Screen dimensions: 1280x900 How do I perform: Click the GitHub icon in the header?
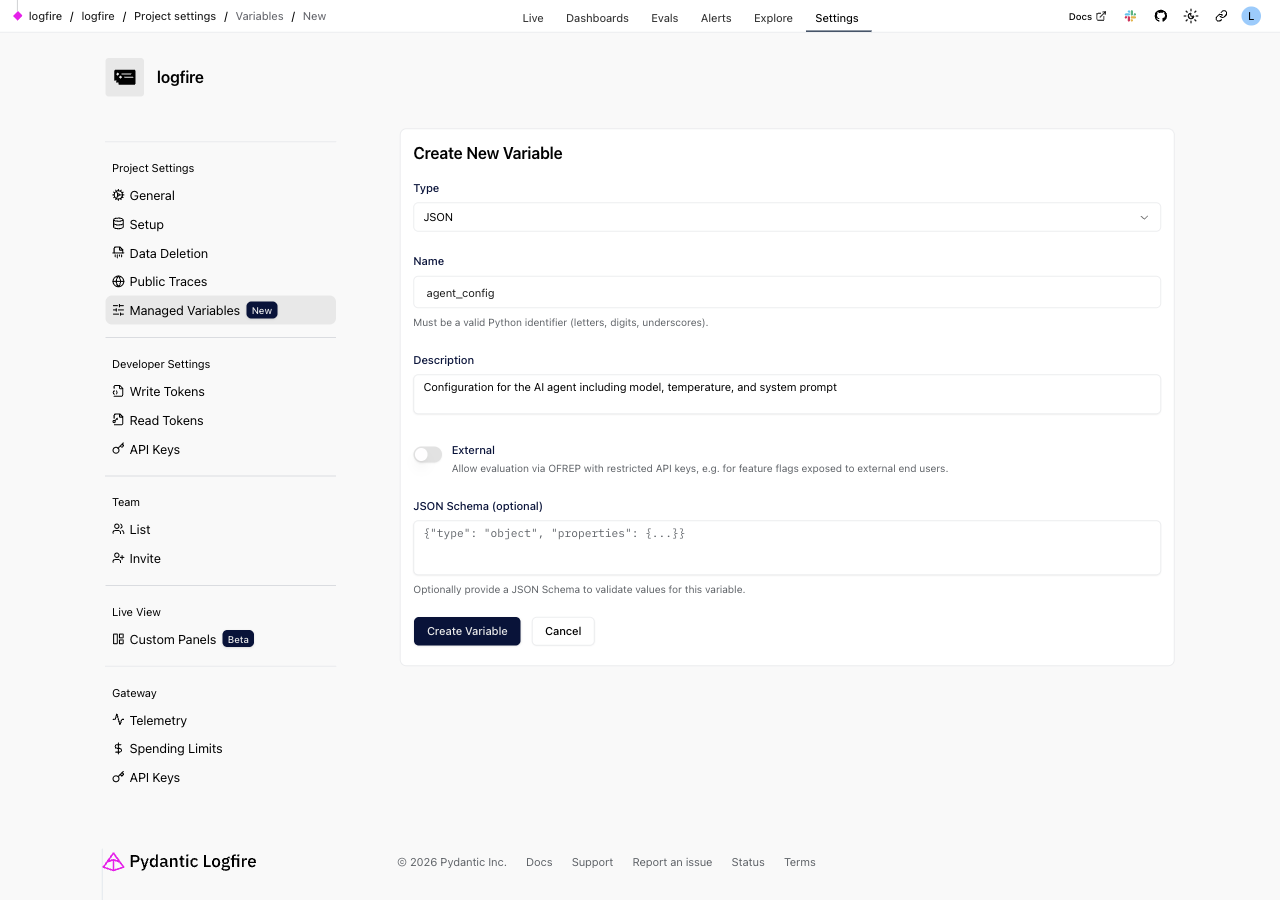(x=1160, y=16)
